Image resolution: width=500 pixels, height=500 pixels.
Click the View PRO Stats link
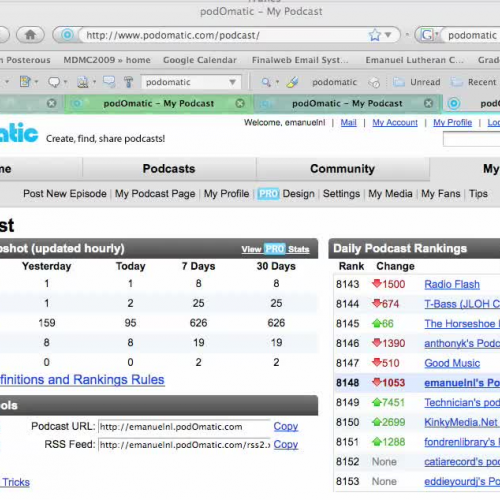[275, 249]
